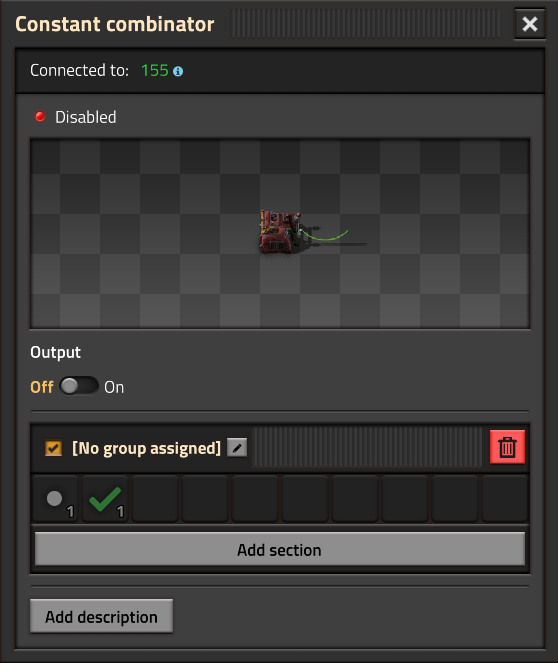The height and width of the screenshot is (663, 558).
Task: Open the Add description button
Action: pyautogui.click(x=101, y=616)
